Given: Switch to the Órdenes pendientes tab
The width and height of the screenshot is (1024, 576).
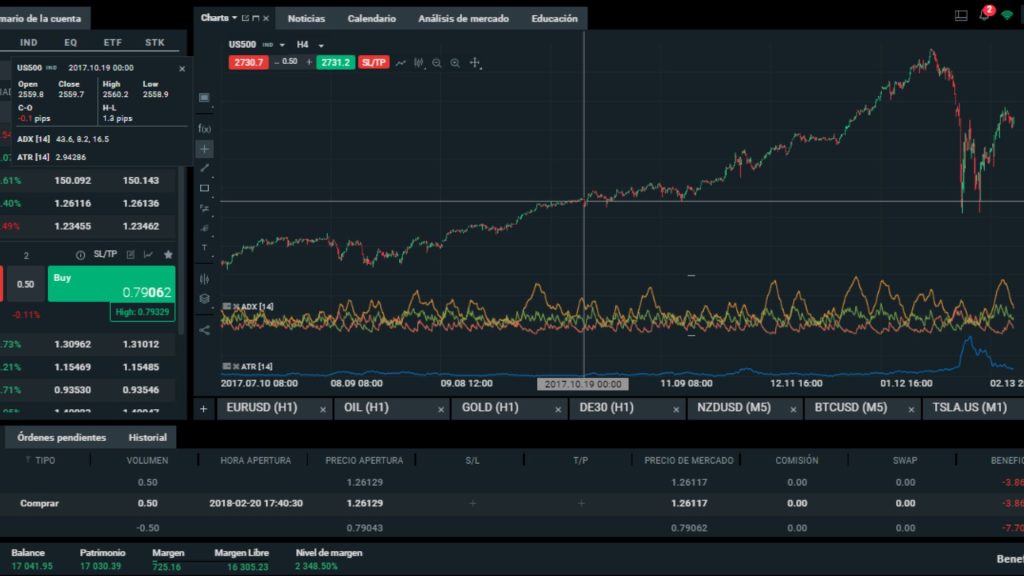Looking at the screenshot, I should pos(61,437).
